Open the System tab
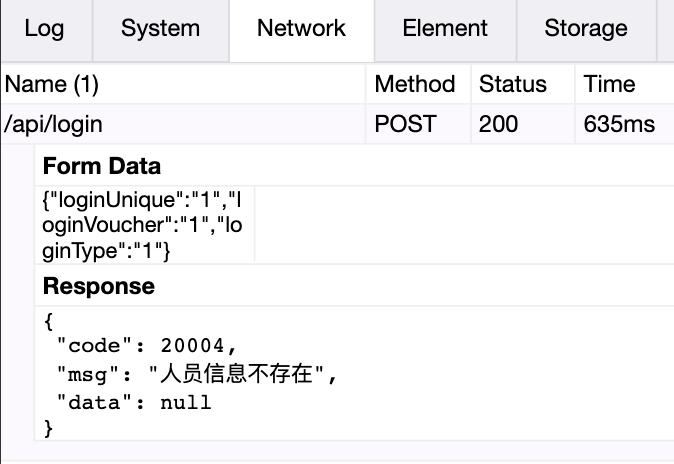The width and height of the screenshot is (674, 464). click(x=160, y=28)
